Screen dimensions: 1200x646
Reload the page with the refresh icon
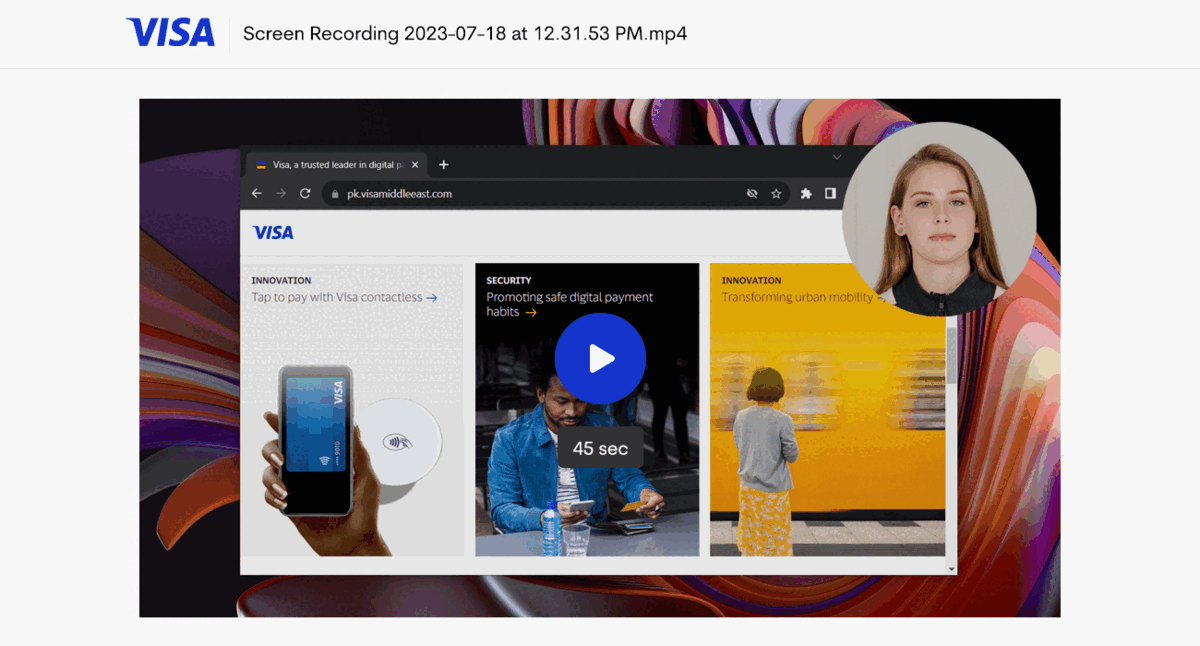click(x=304, y=193)
